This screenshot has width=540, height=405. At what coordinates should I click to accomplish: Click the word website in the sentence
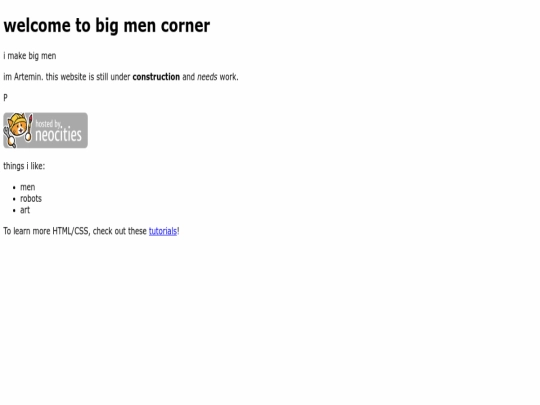(73, 77)
